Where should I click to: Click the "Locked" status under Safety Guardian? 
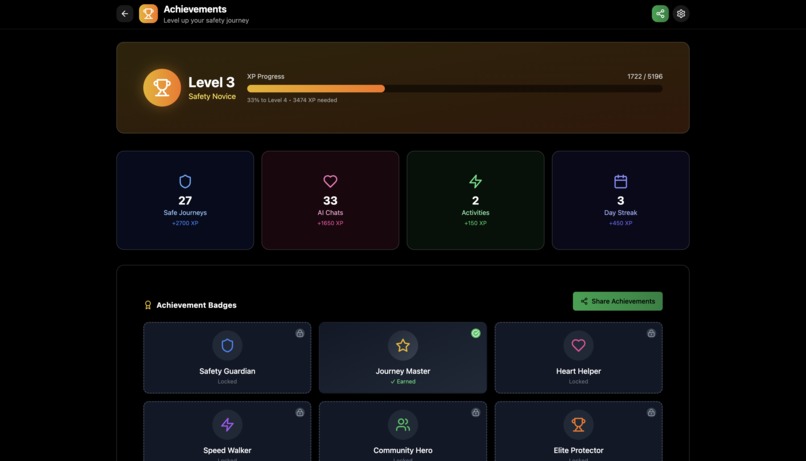point(227,381)
